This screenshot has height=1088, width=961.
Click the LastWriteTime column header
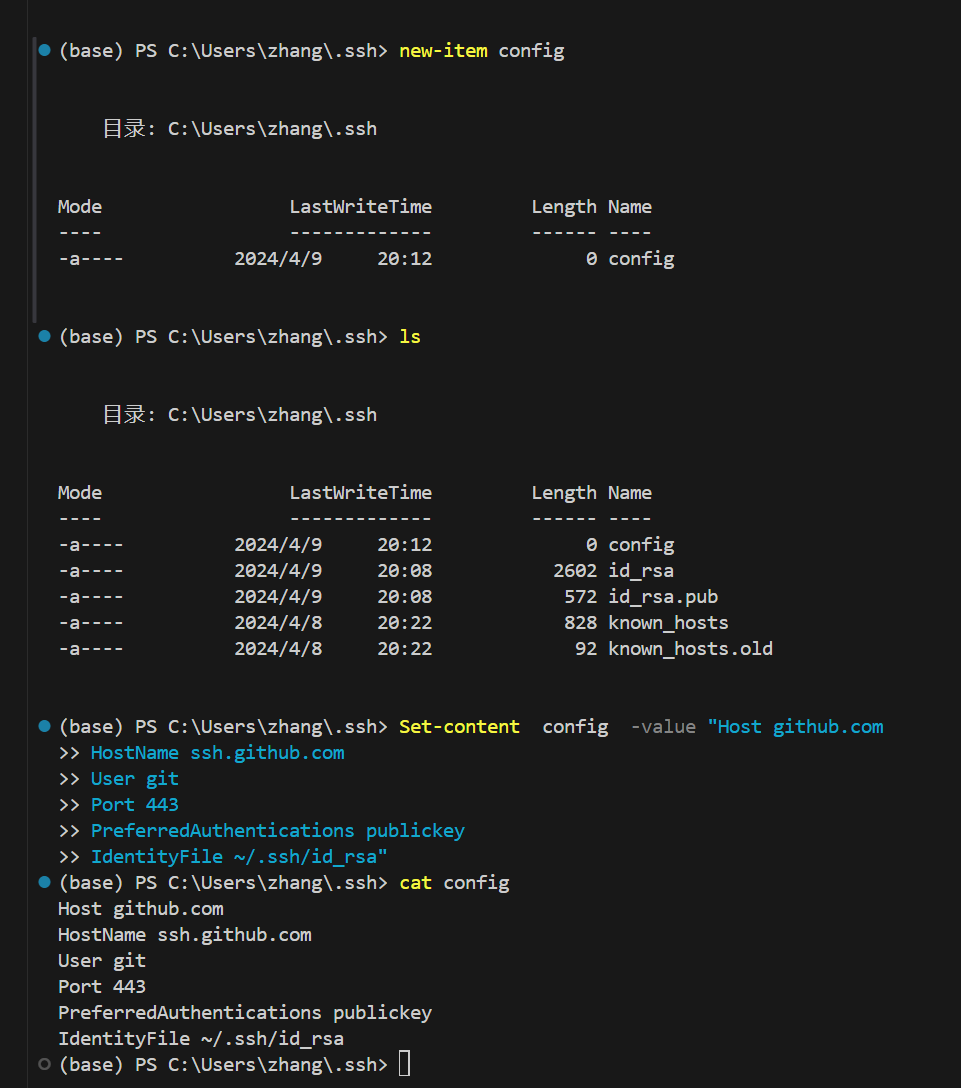tap(360, 206)
